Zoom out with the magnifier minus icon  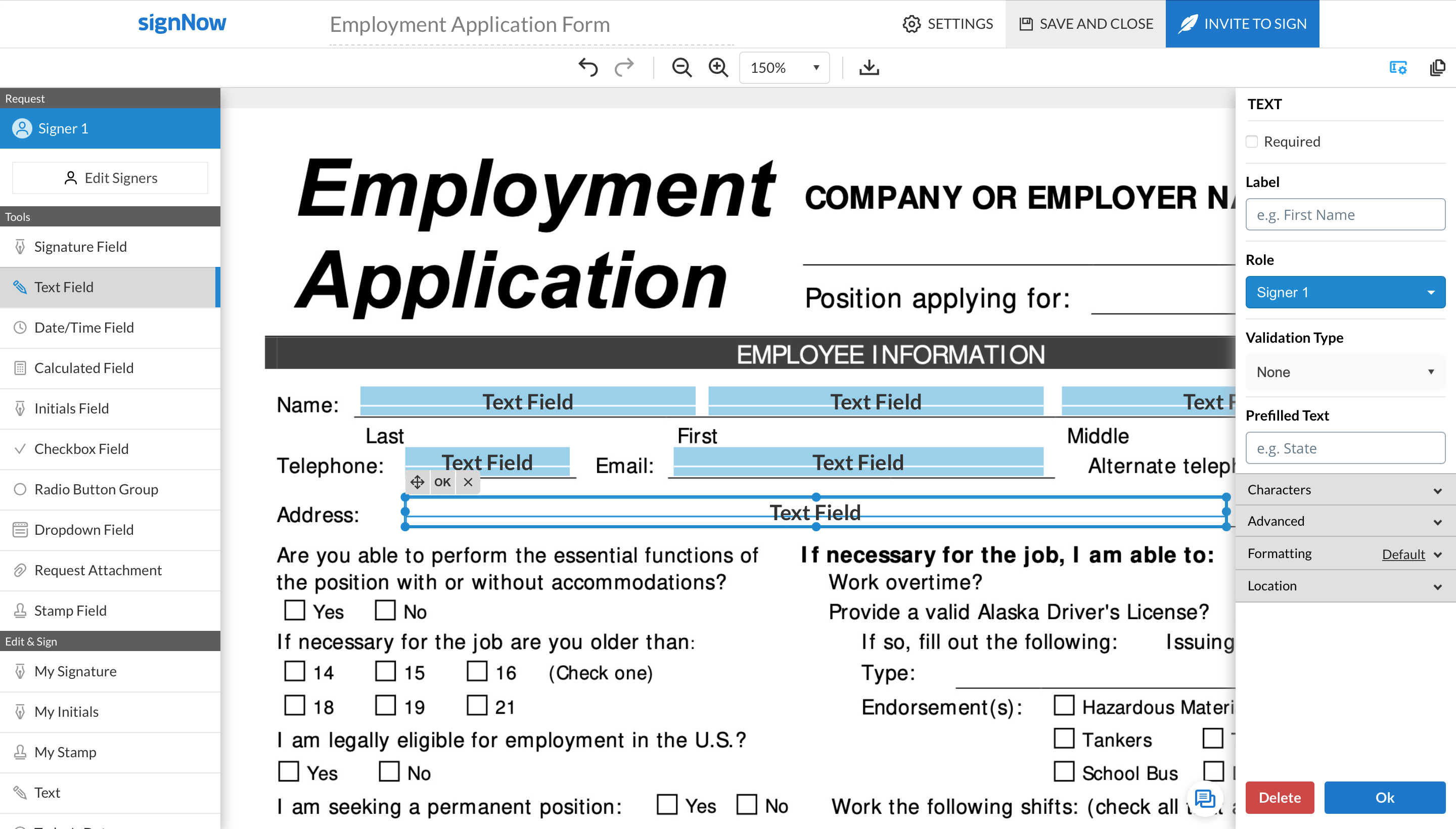pos(681,67)
